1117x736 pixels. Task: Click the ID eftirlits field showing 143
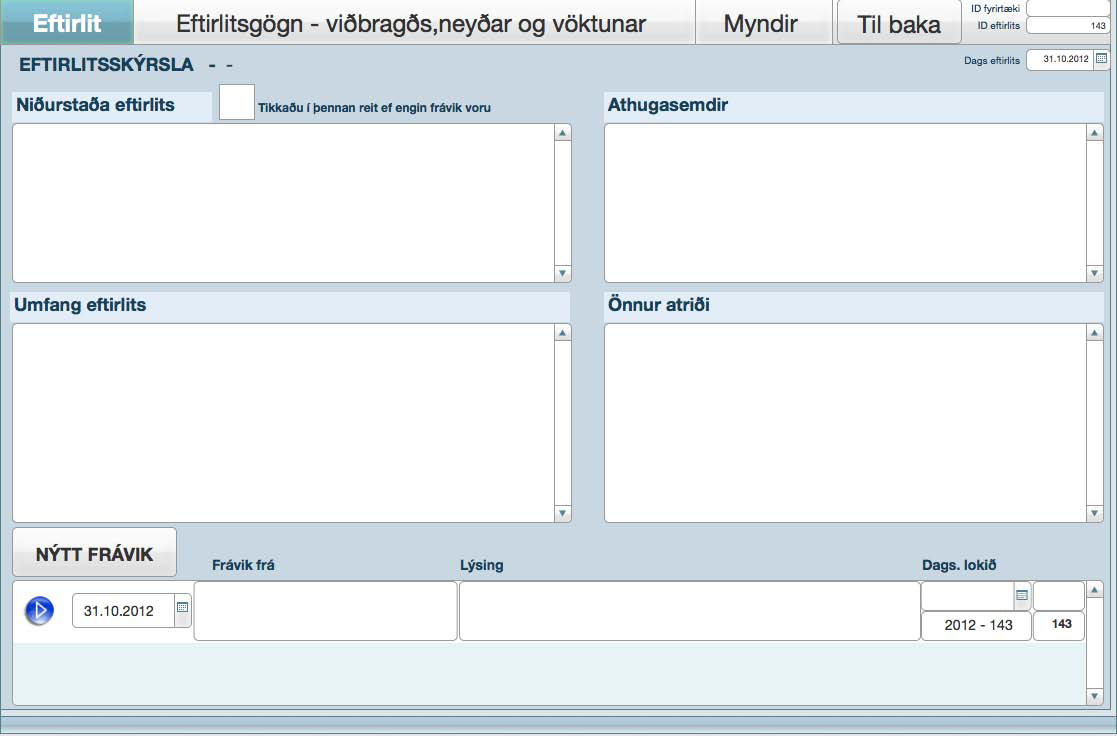click(x=1068, y=26)
